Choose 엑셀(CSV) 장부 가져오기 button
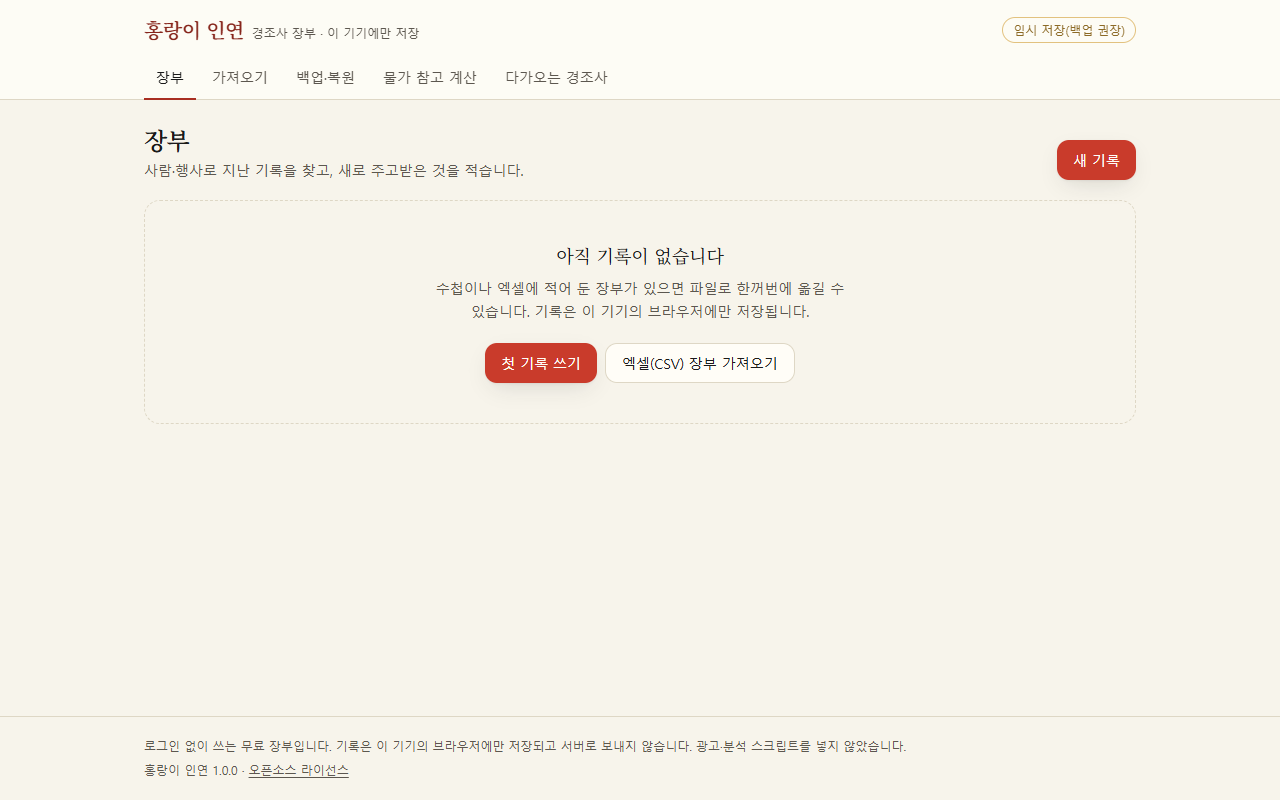Viewport: 1280px width, 800px height. [700, 363]
